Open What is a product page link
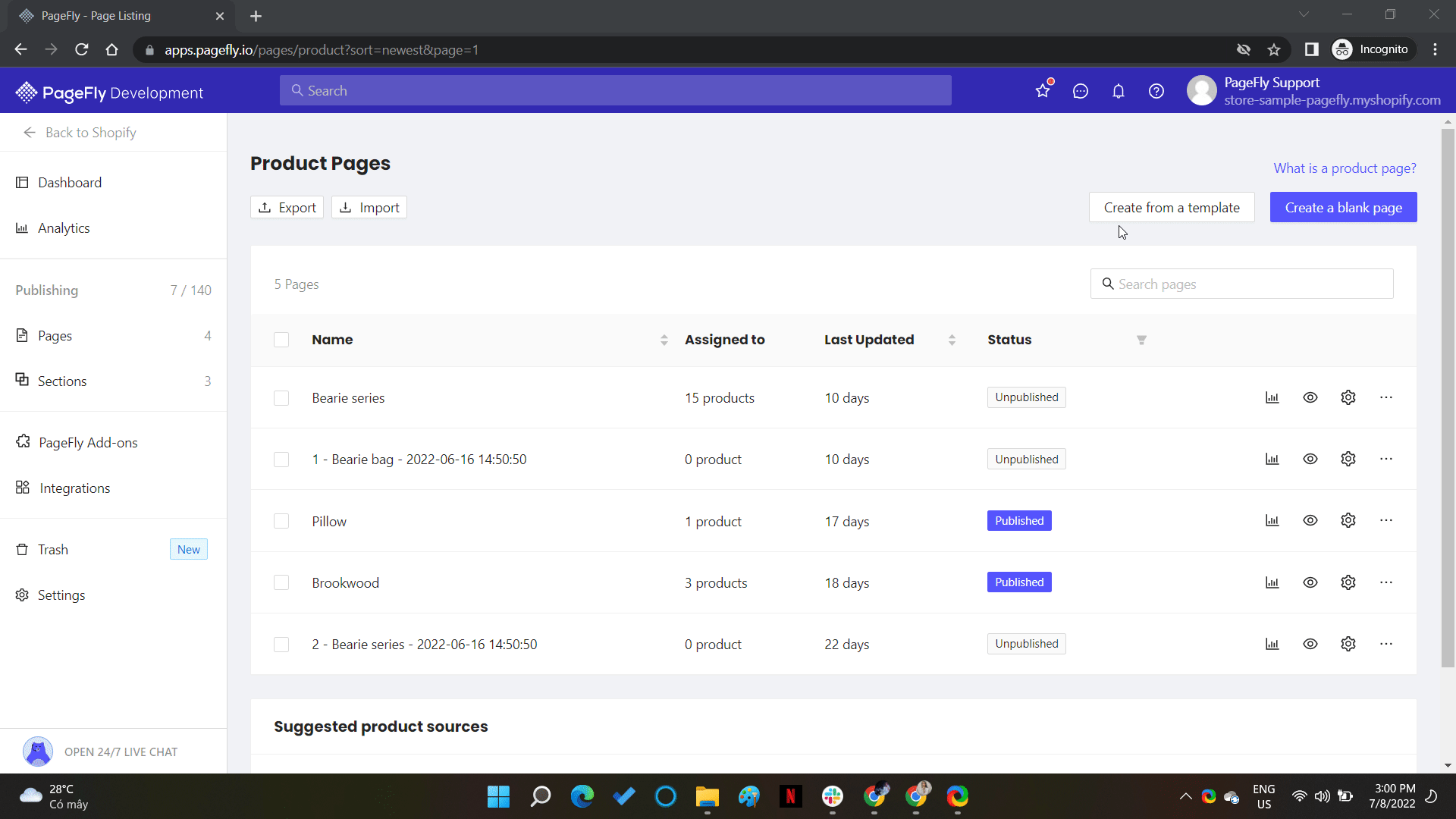 (1345, 168)
